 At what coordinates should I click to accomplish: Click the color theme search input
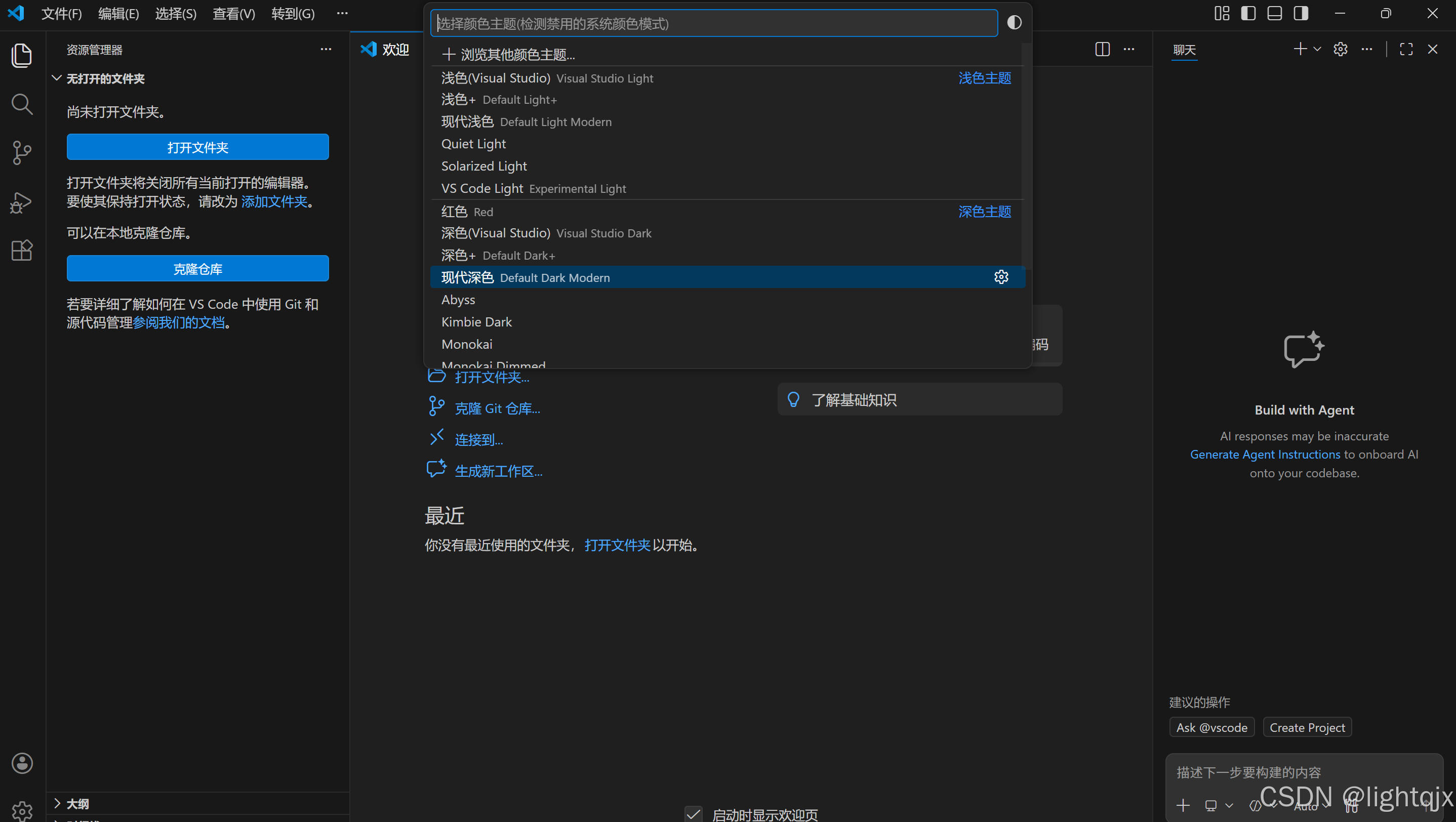click(713, 23)
